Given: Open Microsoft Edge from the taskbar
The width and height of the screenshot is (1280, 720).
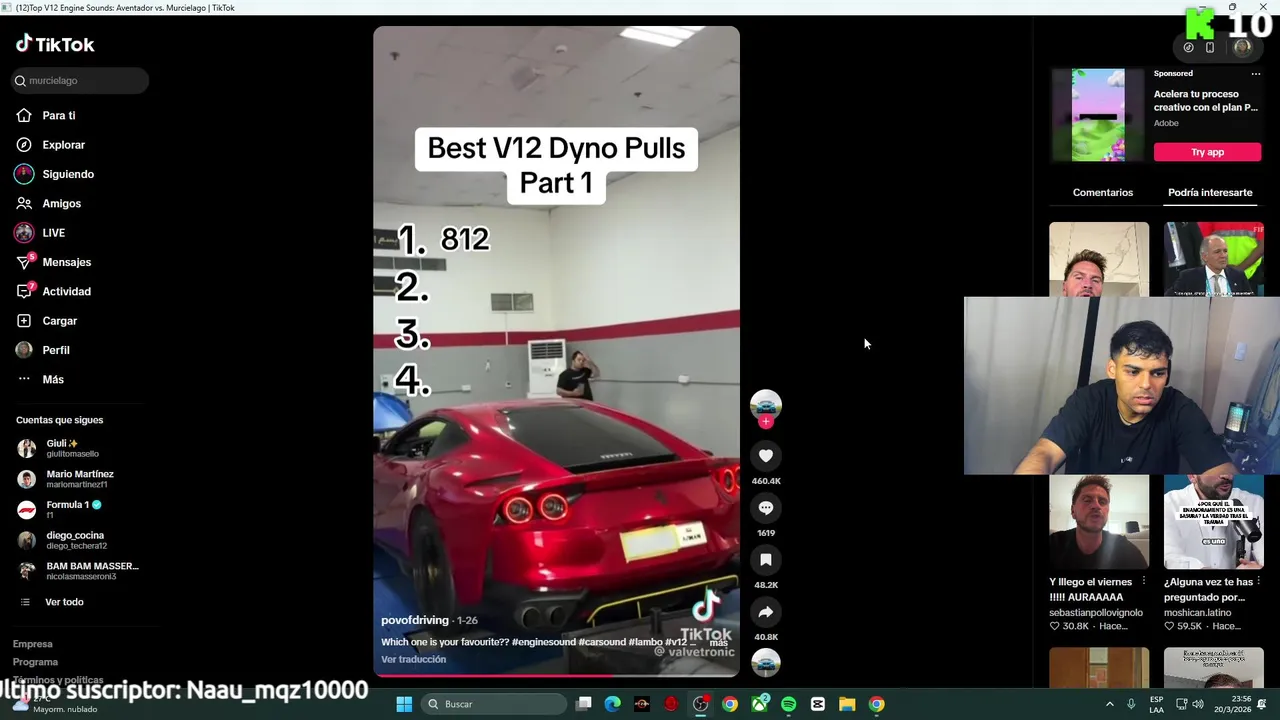Looking at the screenshot, I should click(613, 704).
